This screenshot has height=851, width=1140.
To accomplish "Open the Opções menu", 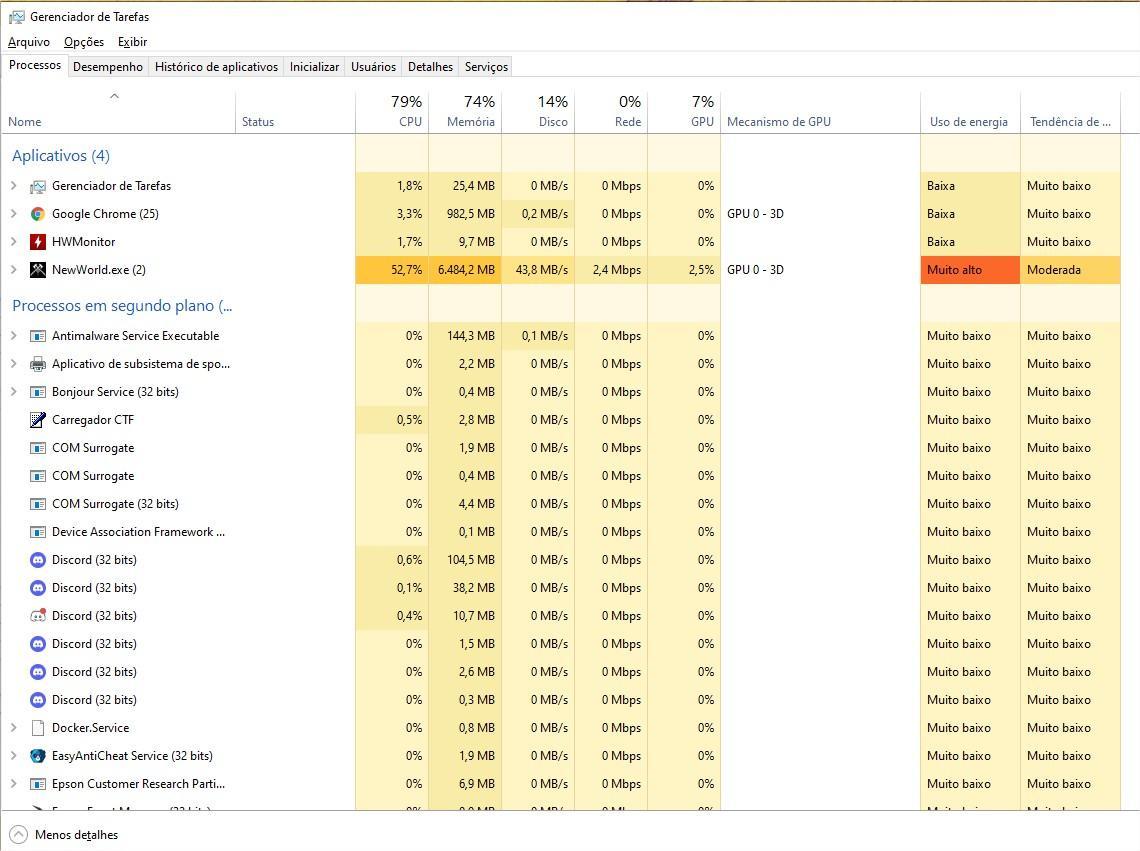I will click(x=84, y=42).
